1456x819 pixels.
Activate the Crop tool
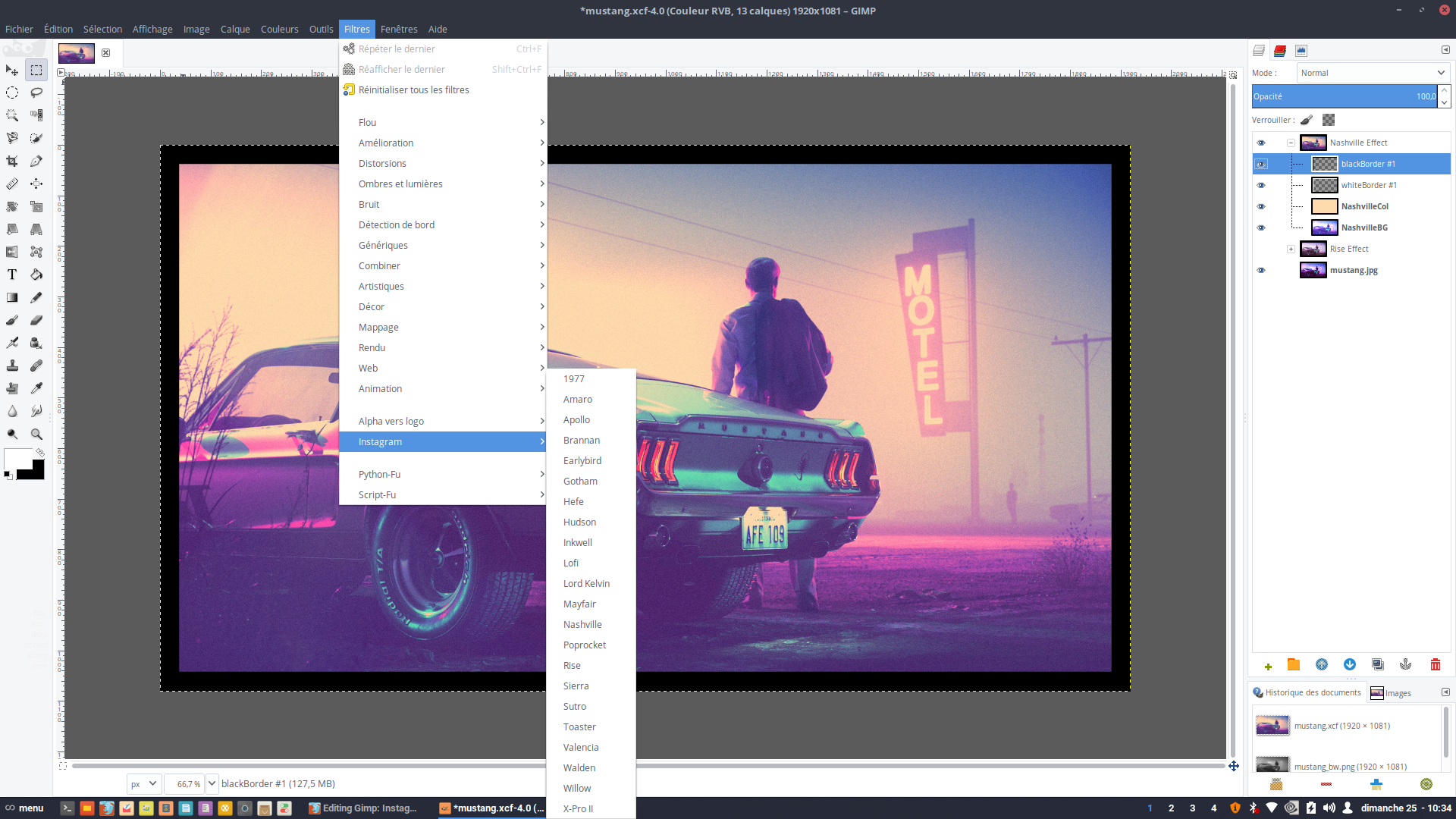point(12,161)
